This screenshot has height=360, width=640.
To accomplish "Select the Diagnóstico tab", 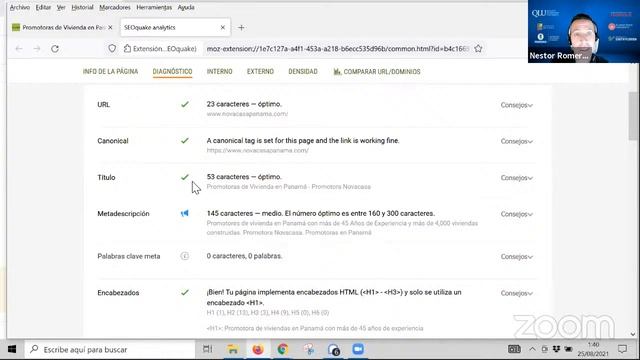I will (x=172, y=72).
